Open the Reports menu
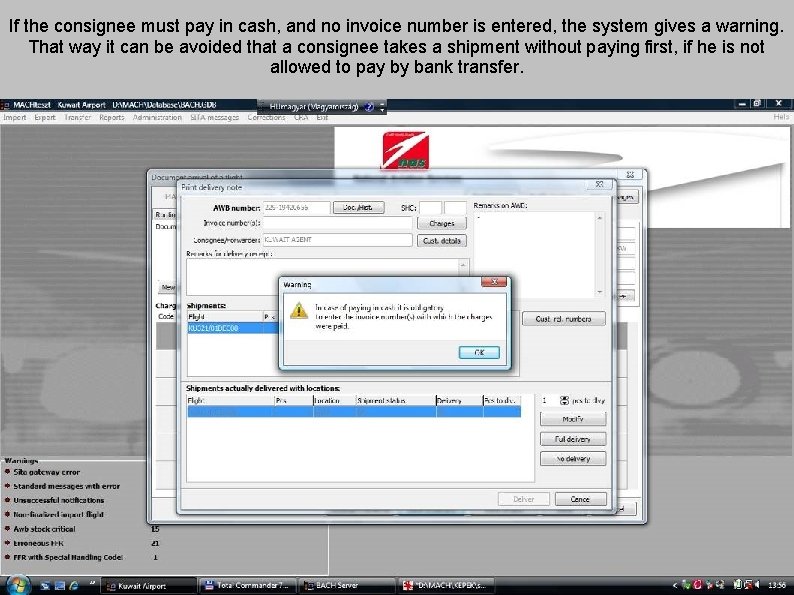 111,117
